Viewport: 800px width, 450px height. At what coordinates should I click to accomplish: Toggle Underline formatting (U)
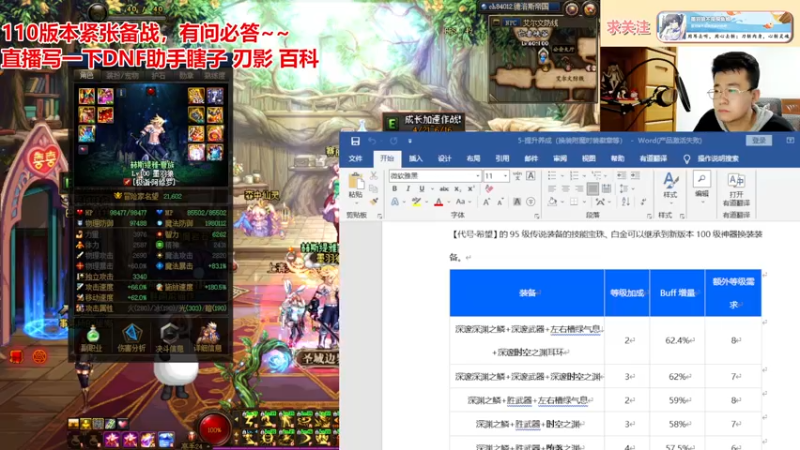pos(421,189)
